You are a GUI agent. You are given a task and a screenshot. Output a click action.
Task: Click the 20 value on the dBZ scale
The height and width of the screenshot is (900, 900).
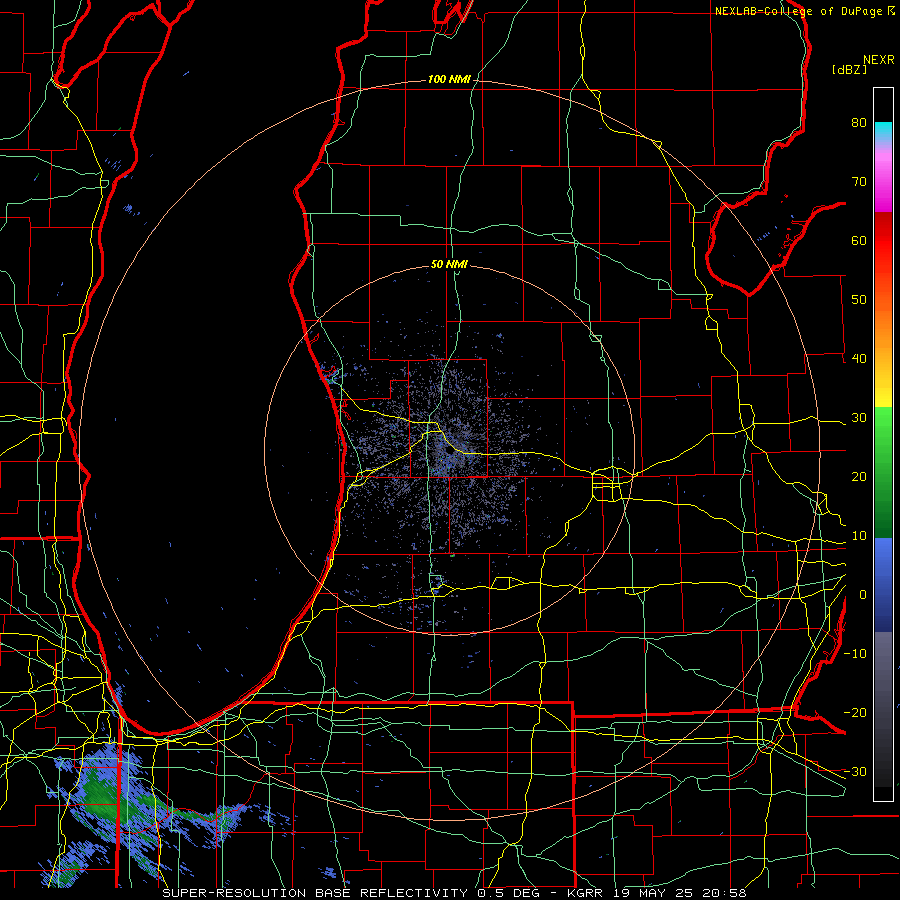[x=859, y=476]
